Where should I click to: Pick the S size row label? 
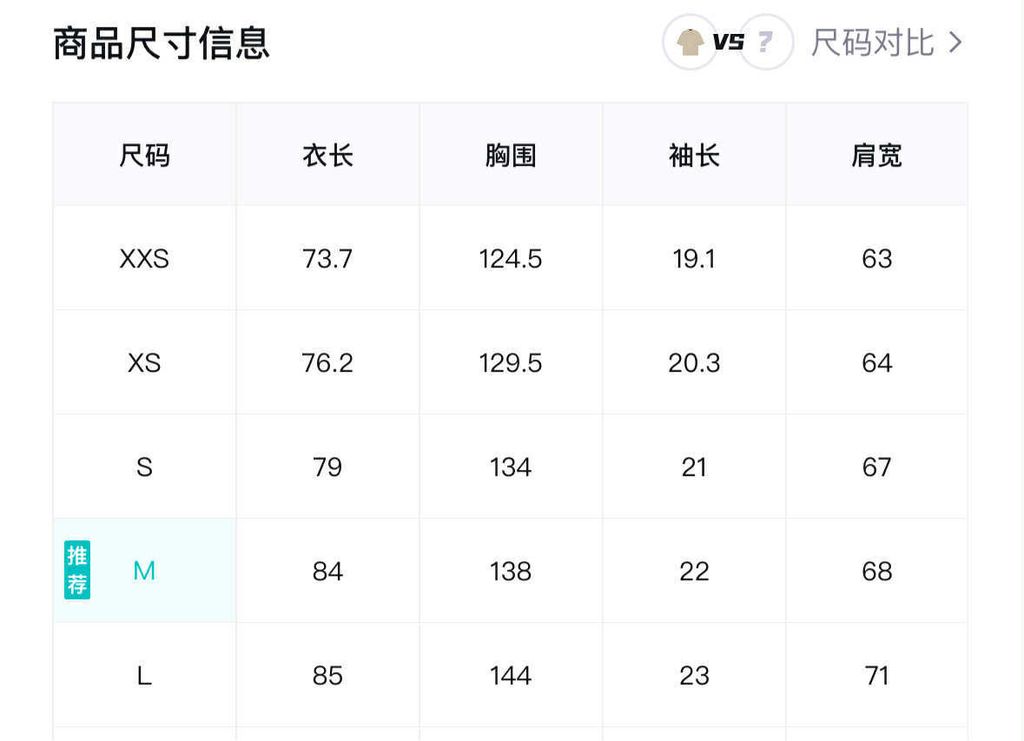coord(144,467)
